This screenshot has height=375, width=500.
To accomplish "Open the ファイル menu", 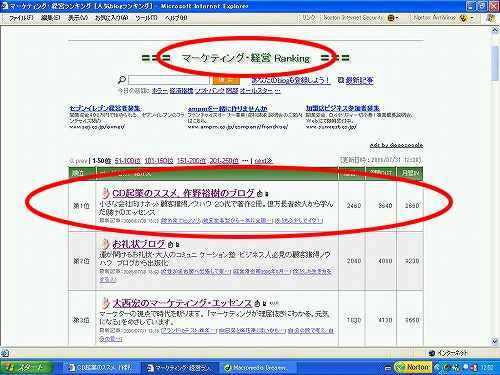I will 21,18.
